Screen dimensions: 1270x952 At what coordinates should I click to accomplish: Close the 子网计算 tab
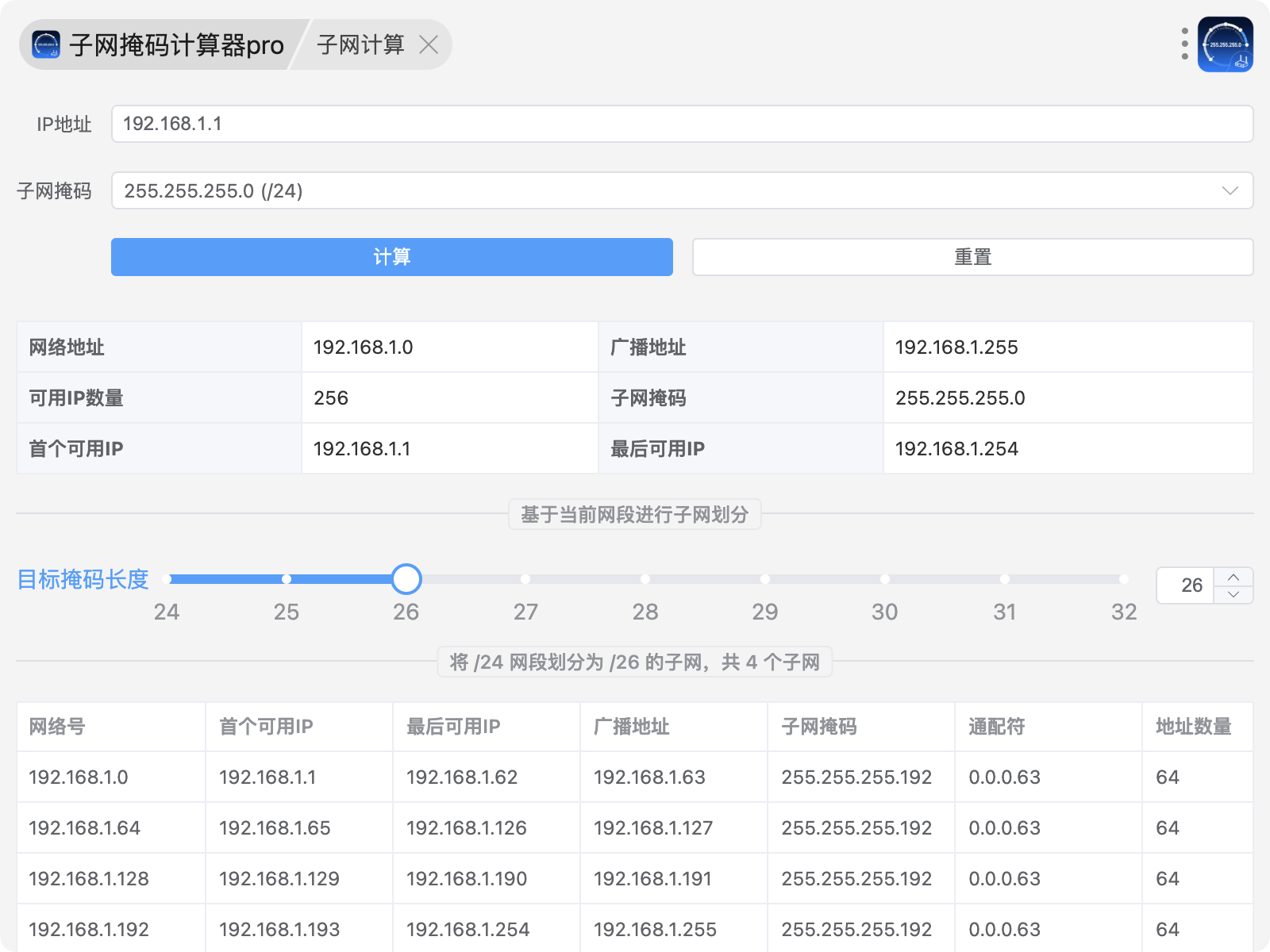tap(429, 45)
